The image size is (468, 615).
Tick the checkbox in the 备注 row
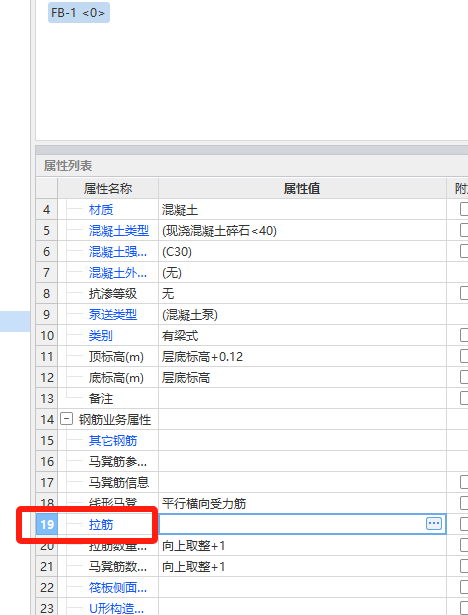[x=464, y=398]
